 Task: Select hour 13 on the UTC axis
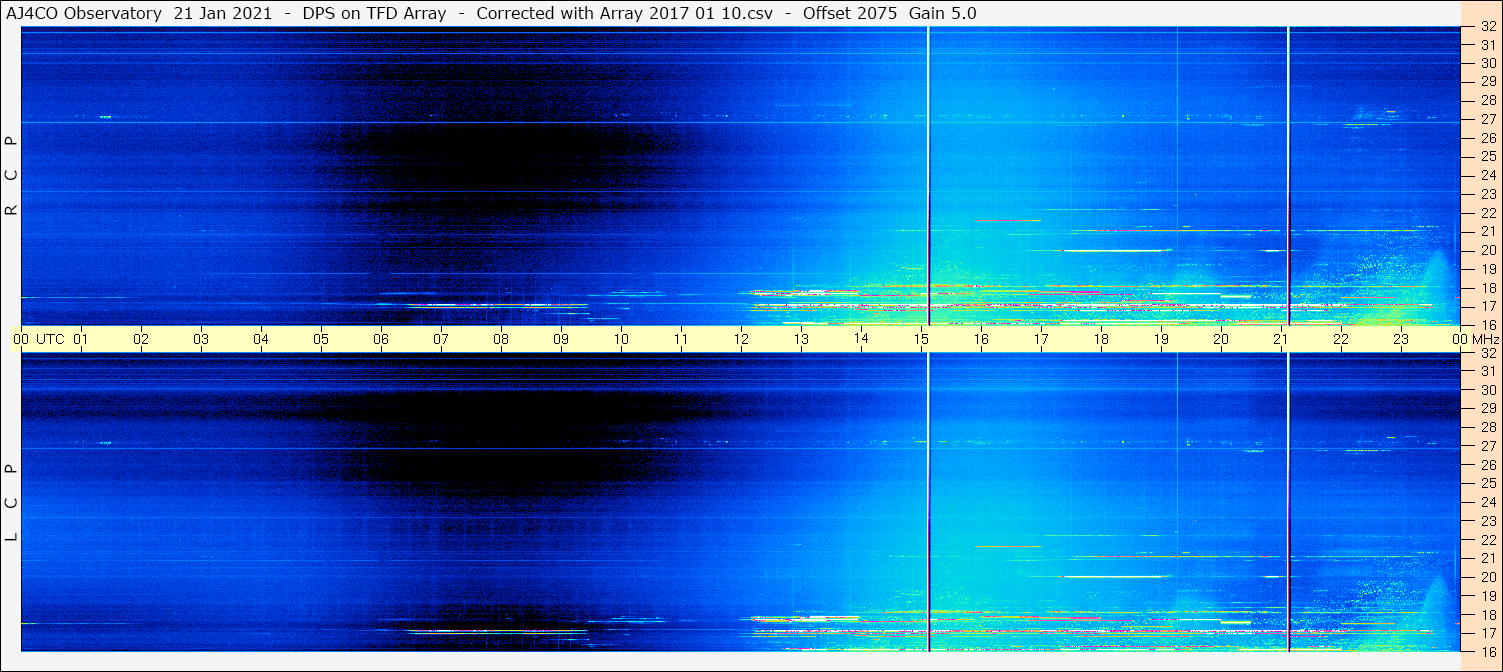[801, 340]
